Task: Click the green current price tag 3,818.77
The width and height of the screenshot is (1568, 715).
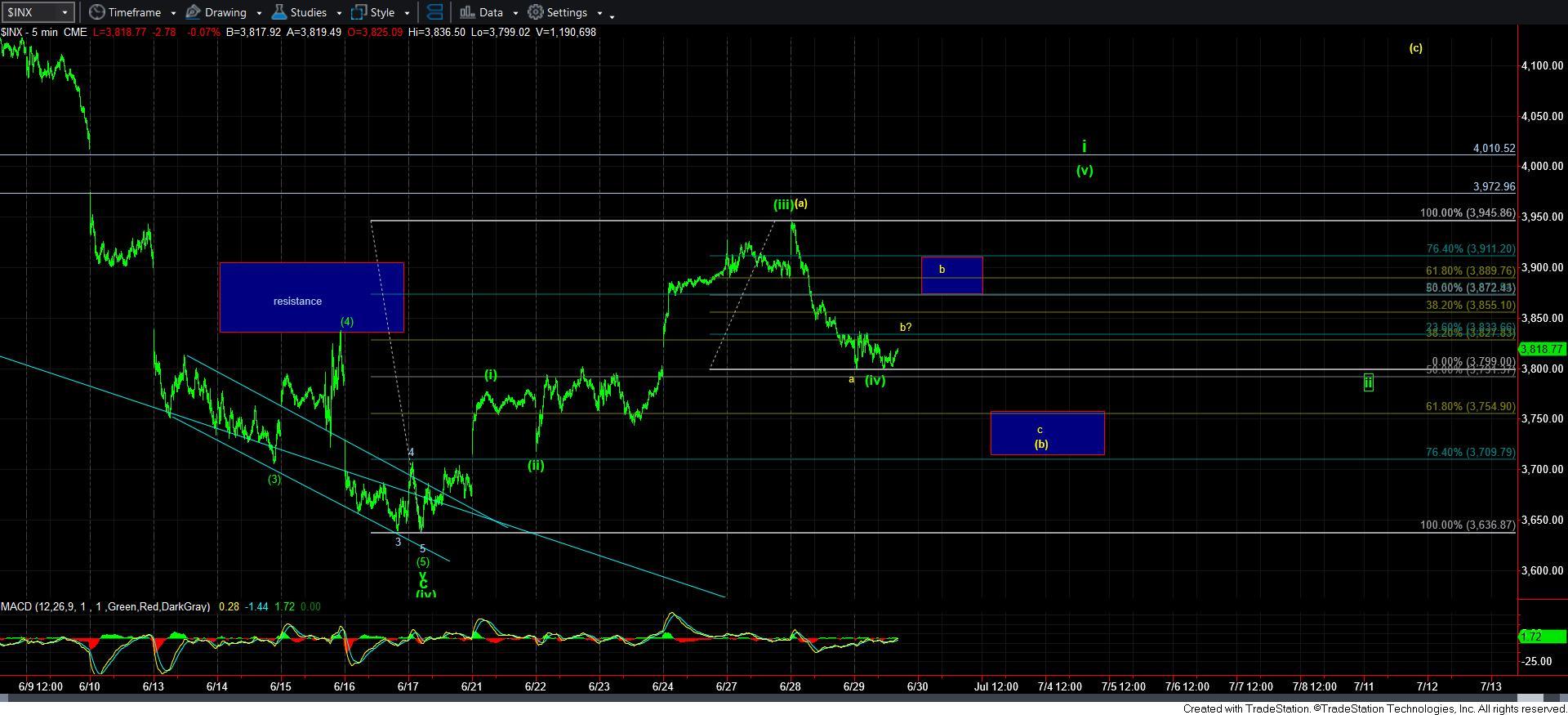Action: [x=1542, y=349]
